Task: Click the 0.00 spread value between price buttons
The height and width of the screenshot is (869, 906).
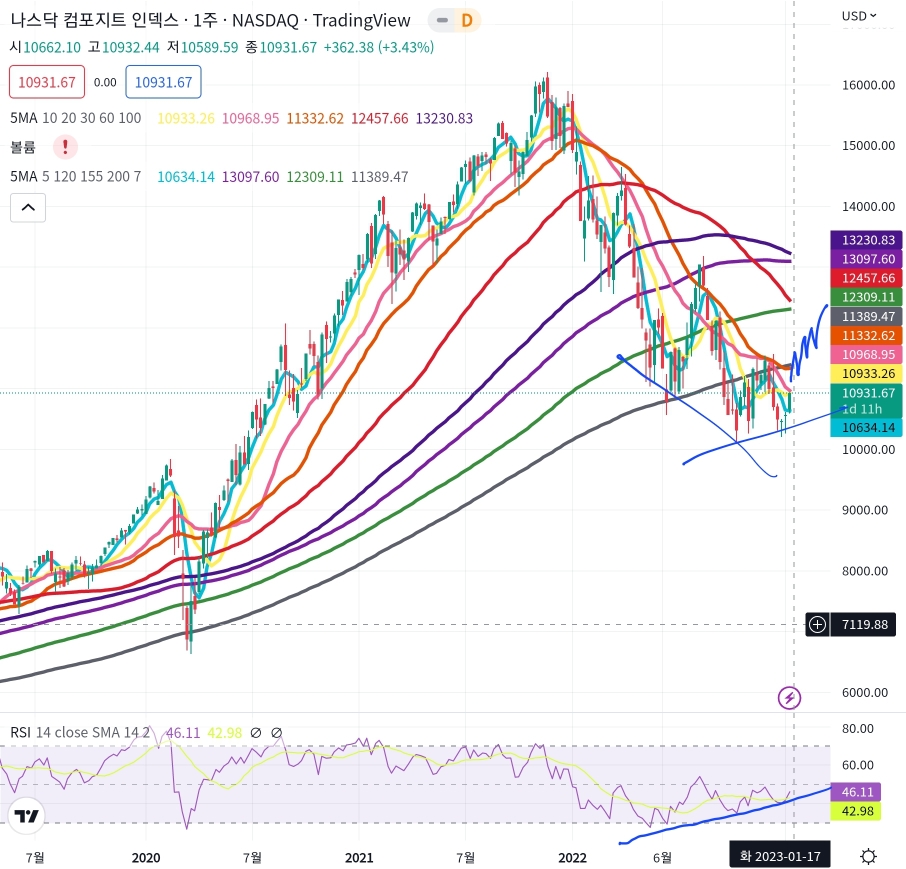Action: click(105, 83)
